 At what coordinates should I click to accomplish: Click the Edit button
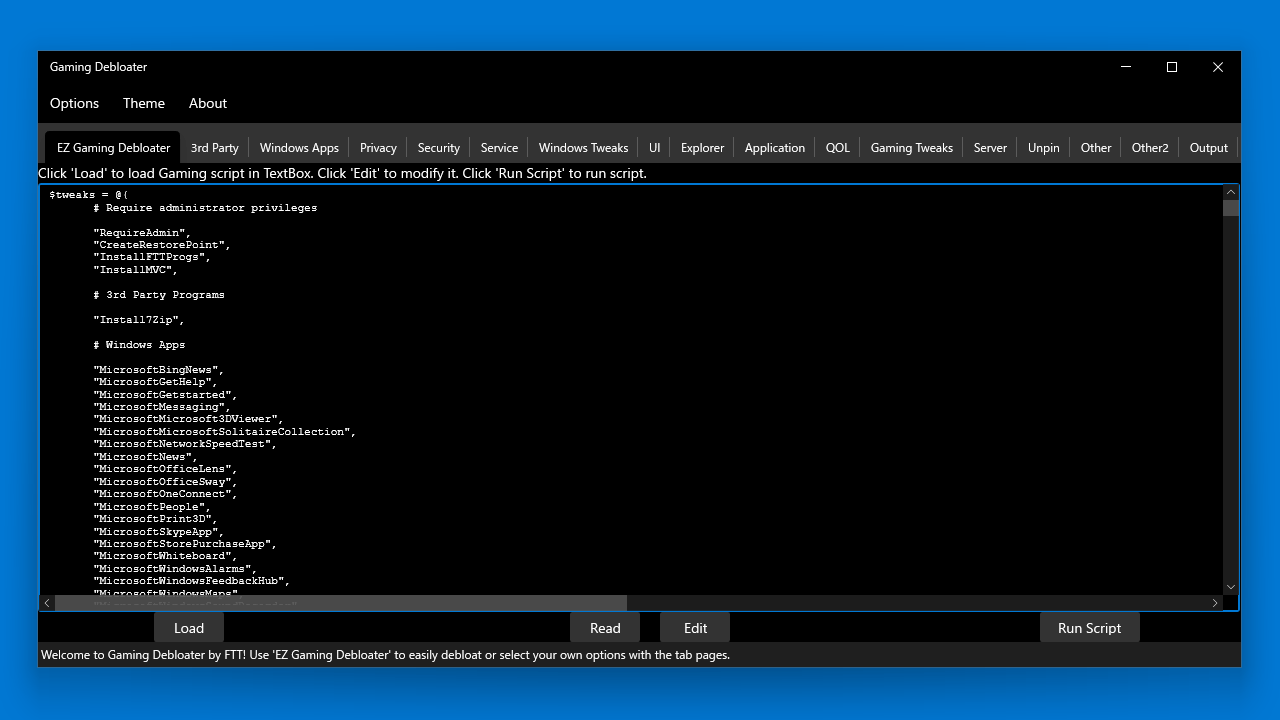(695, 628)
